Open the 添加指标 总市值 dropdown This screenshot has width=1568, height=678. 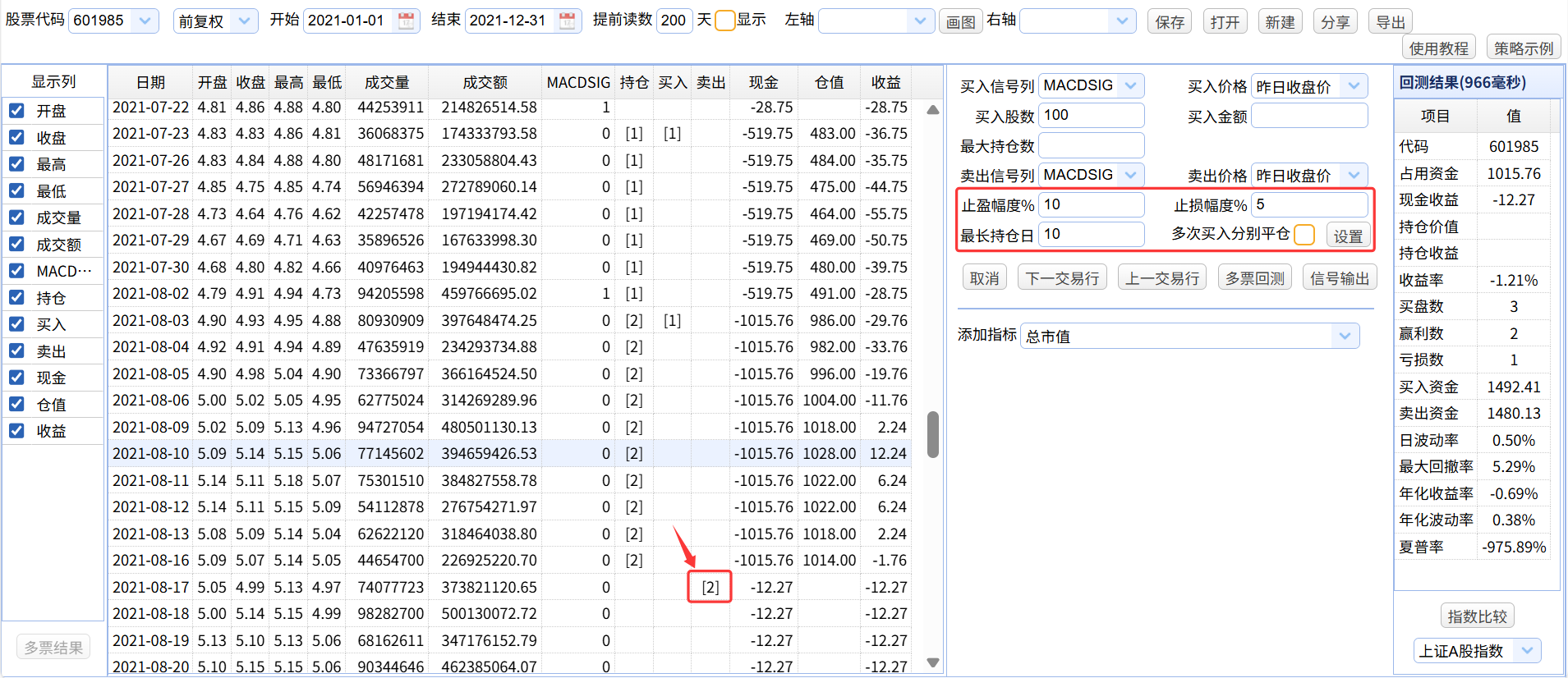point(1345,336)
